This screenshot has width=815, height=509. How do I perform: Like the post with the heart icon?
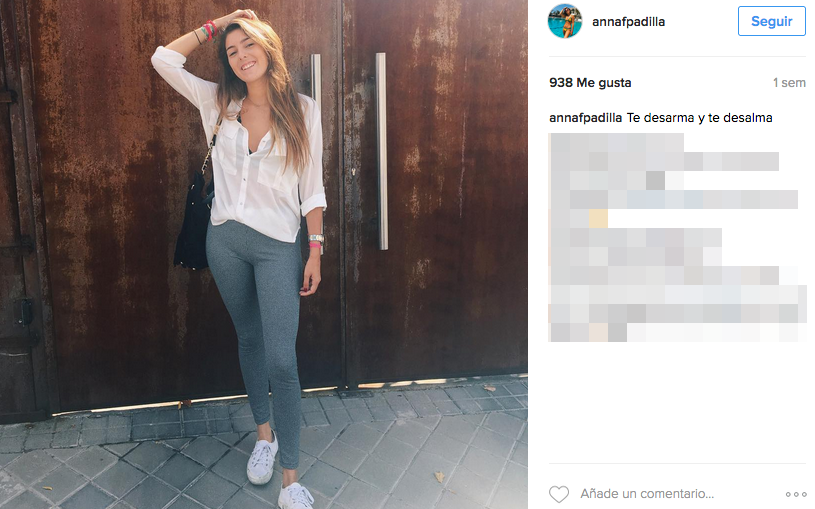(x=559, y=494)
